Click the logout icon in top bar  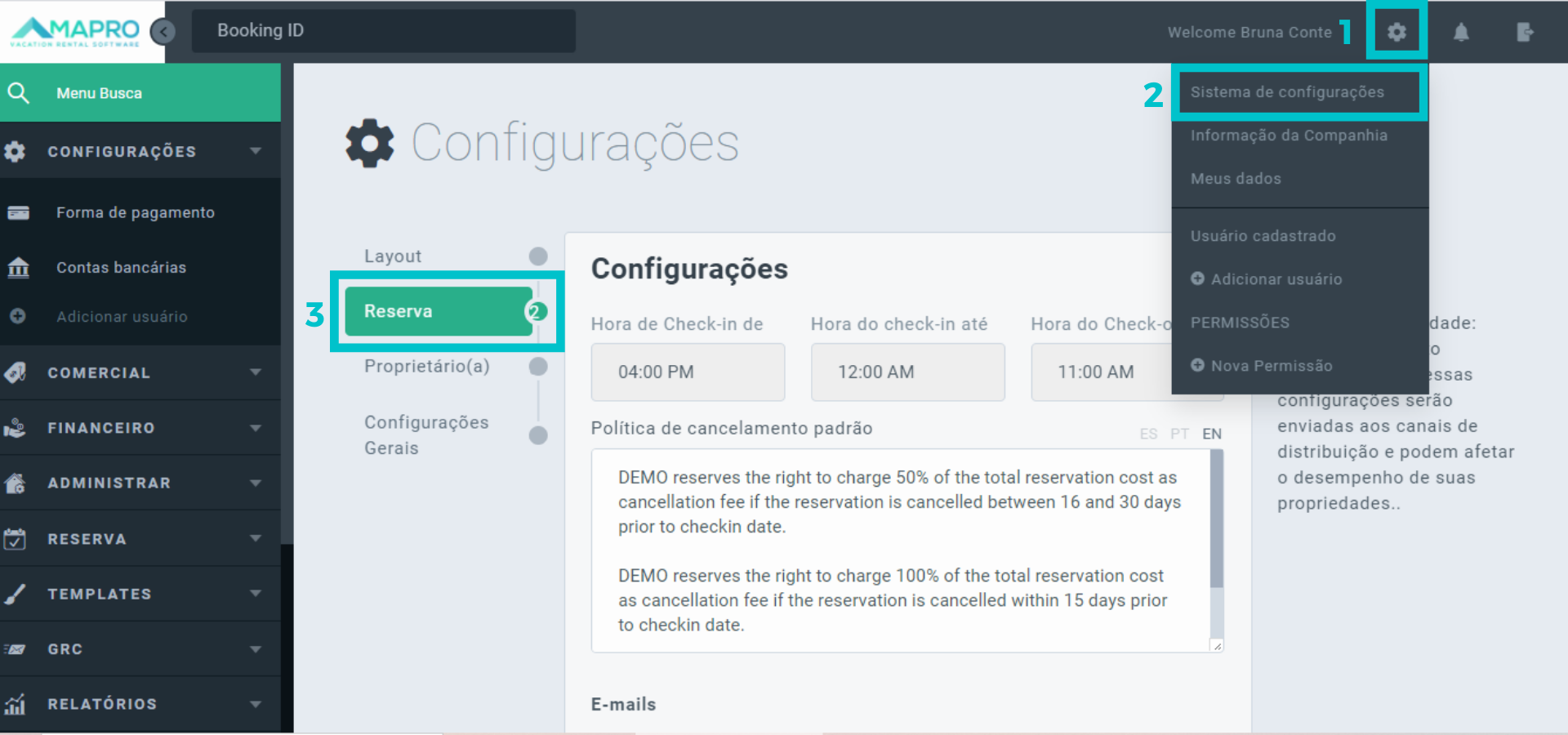[1524, 32]
